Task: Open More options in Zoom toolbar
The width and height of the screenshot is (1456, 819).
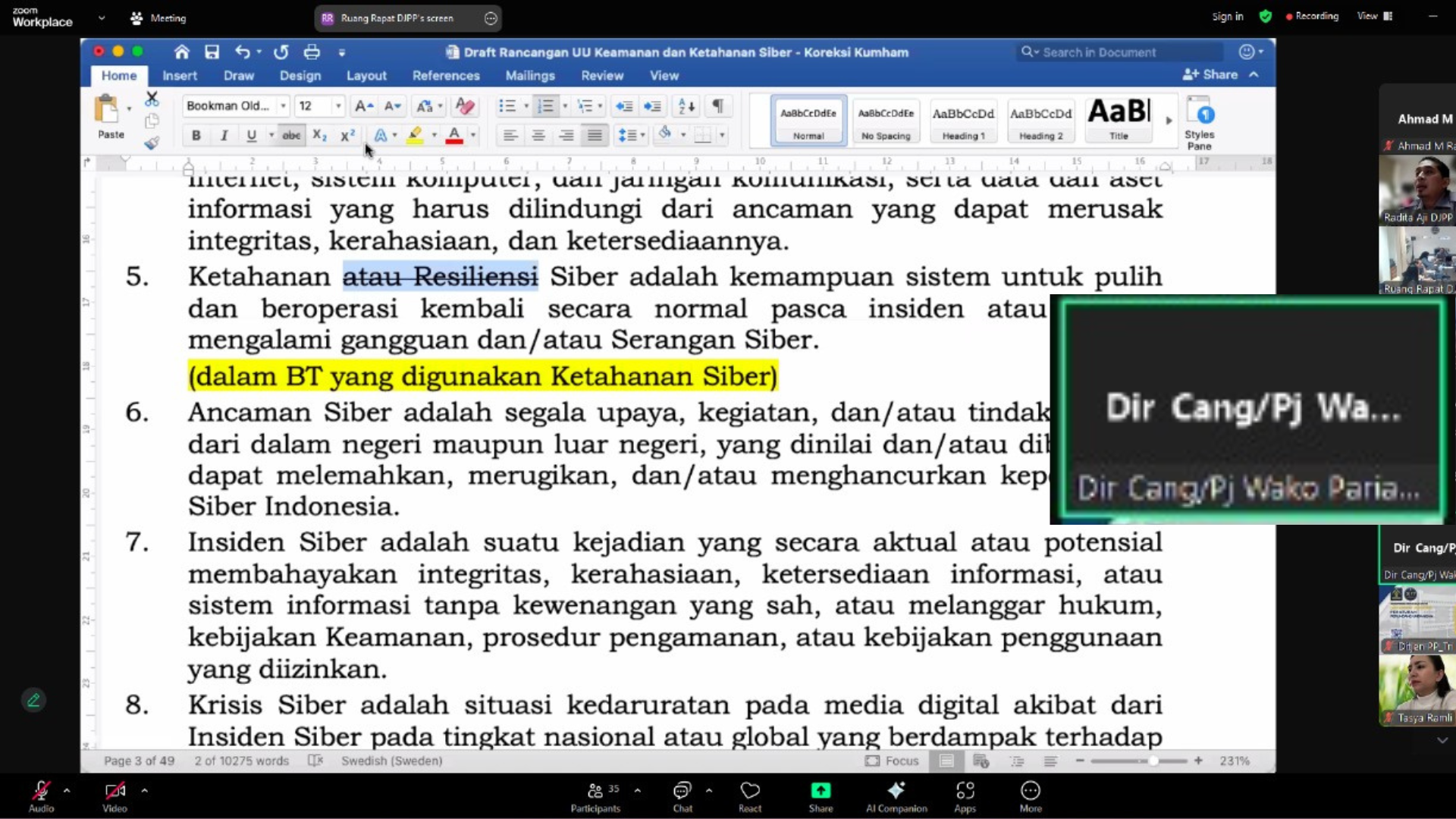Action: tap(1031, 796)
